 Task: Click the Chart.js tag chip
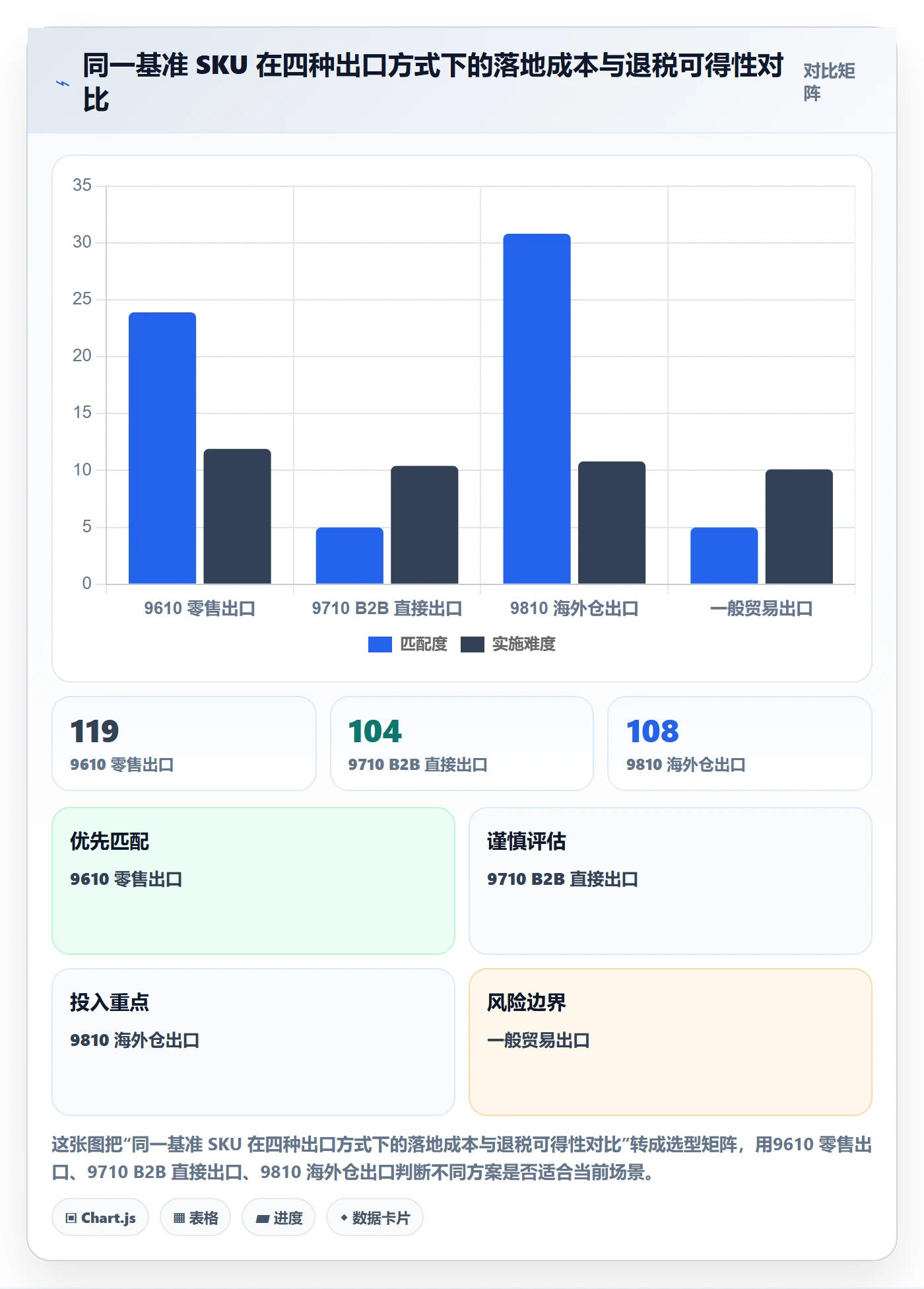click(x=100, y=1218)
